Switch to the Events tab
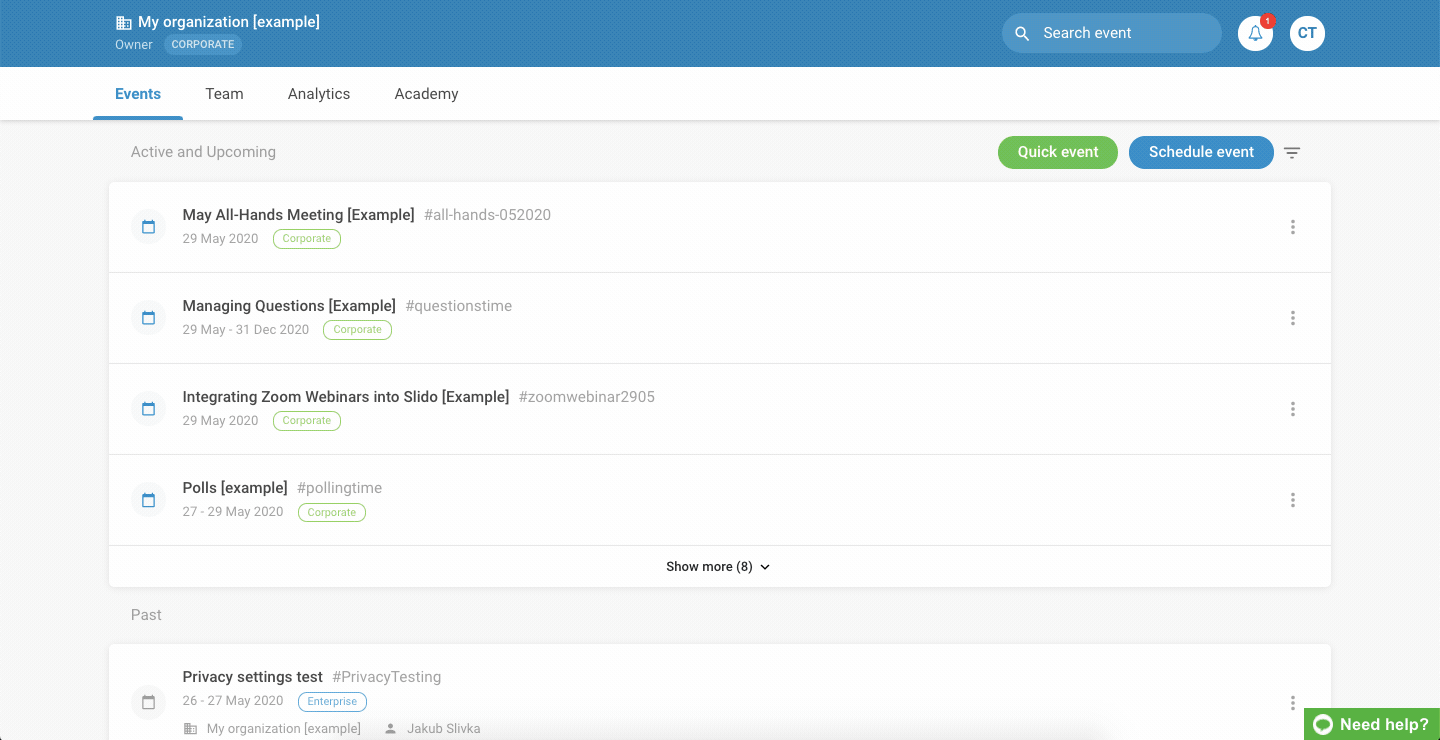Viewport: 1440px width, 740px height. coord(138,94)
